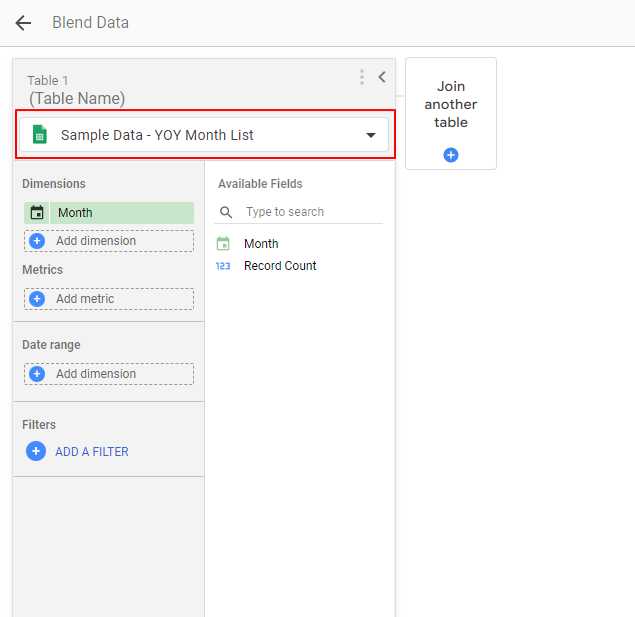Open the three-dot menu for Table 1
635x617 pixels.
362,77
